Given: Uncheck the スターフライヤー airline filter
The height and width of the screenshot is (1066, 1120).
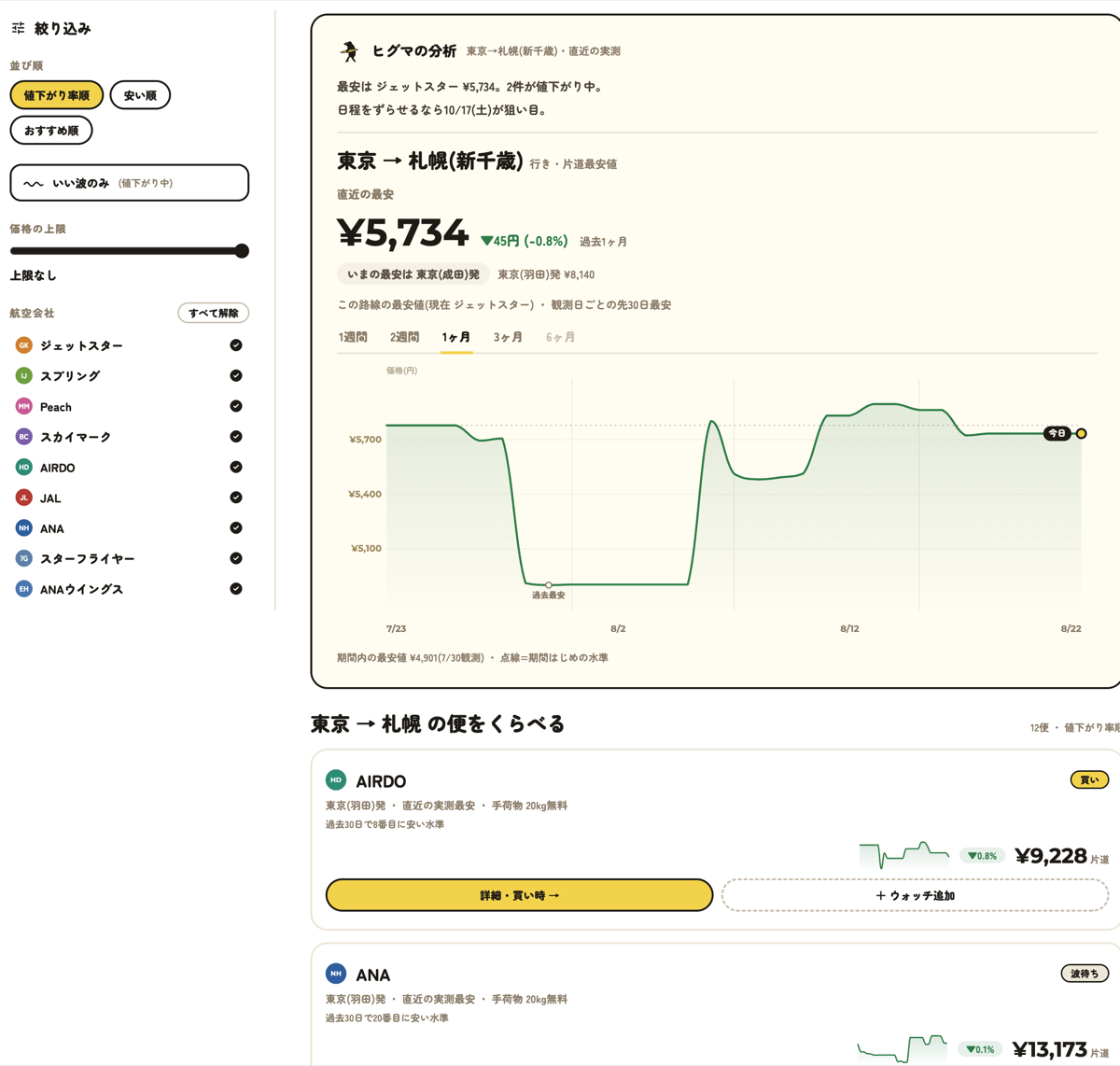Looking at the screenshot, I should 236,558.
